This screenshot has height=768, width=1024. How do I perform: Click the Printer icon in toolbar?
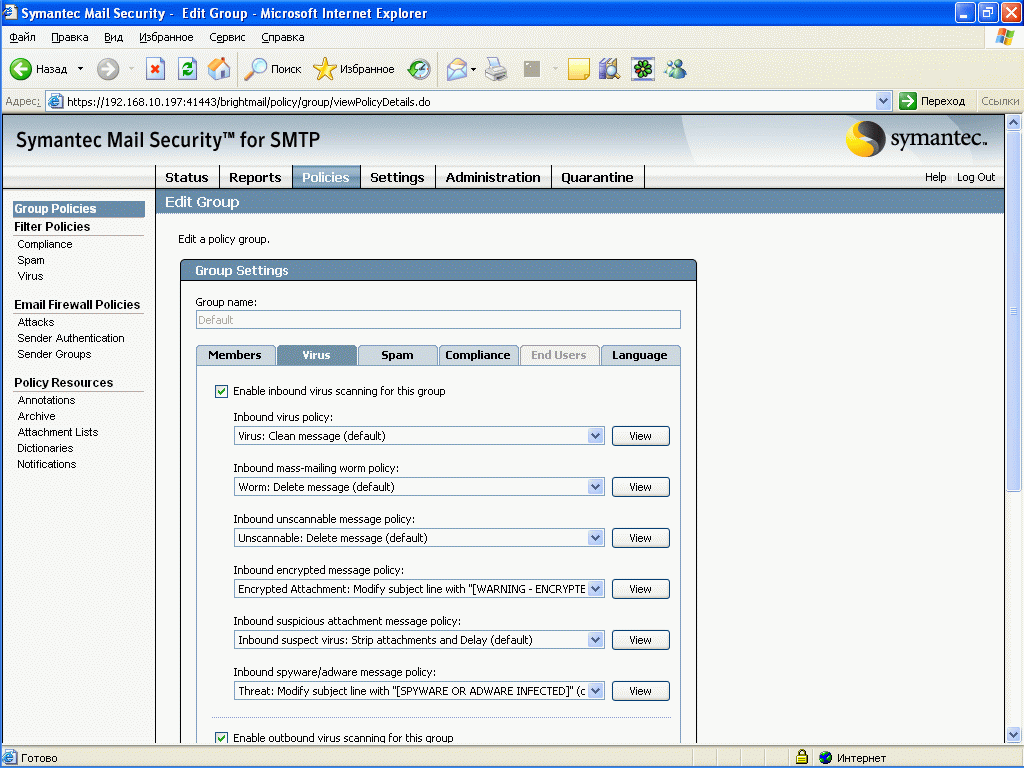pos(496,69)
